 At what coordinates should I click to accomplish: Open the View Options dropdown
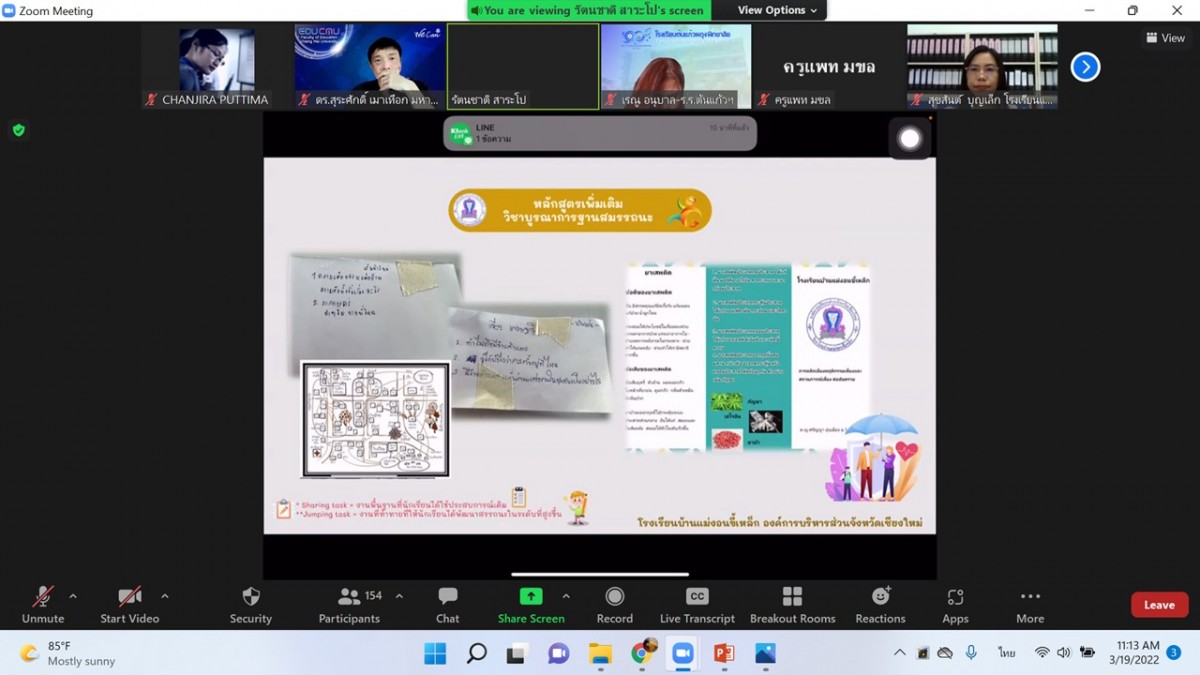coord(777,10)
